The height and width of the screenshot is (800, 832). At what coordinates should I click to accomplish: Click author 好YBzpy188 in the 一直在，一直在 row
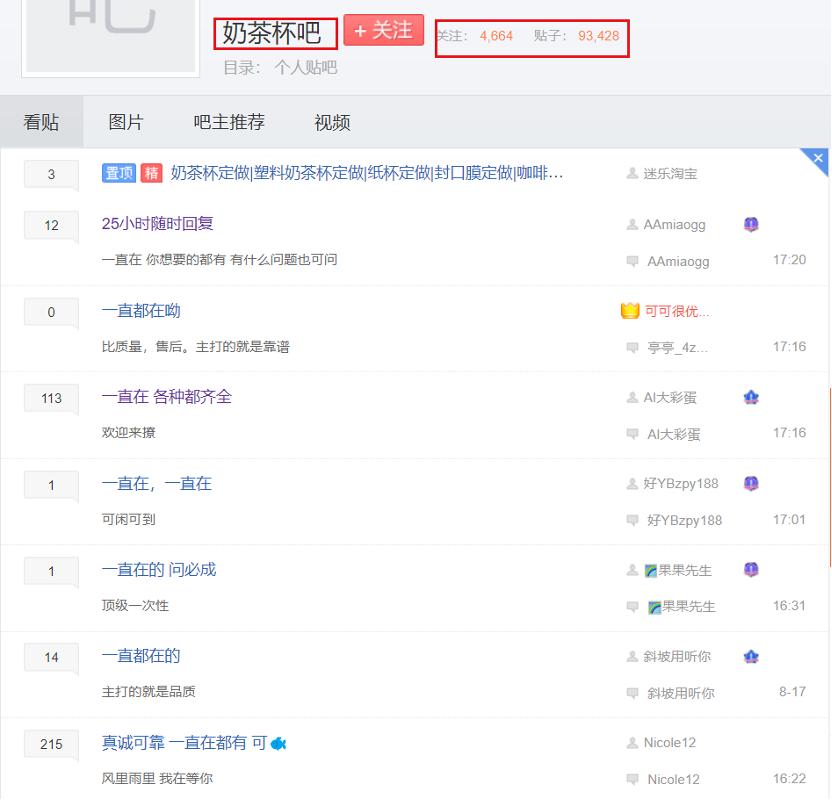681,483
